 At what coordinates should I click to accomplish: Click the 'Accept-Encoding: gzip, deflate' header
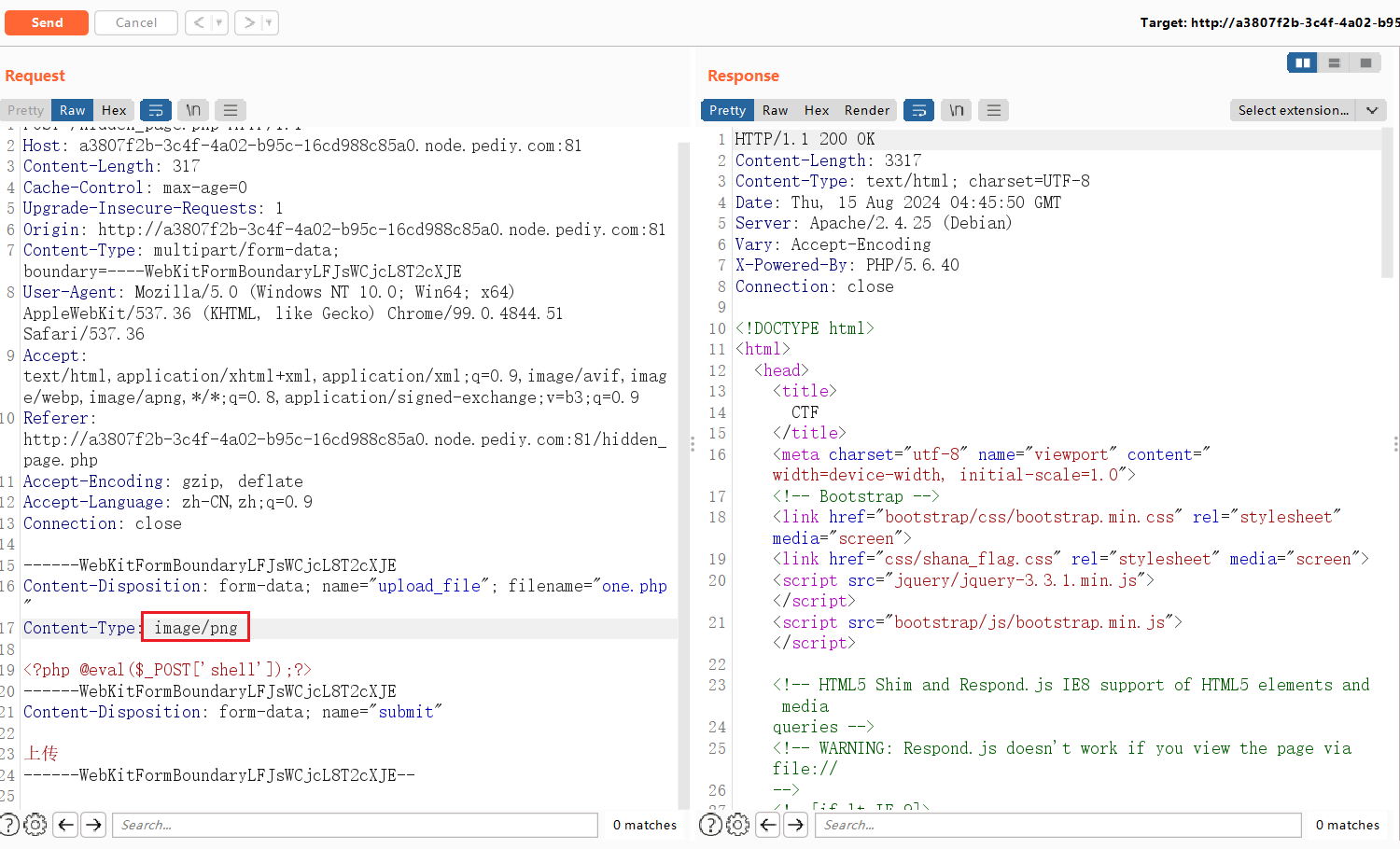pos(163,481)
